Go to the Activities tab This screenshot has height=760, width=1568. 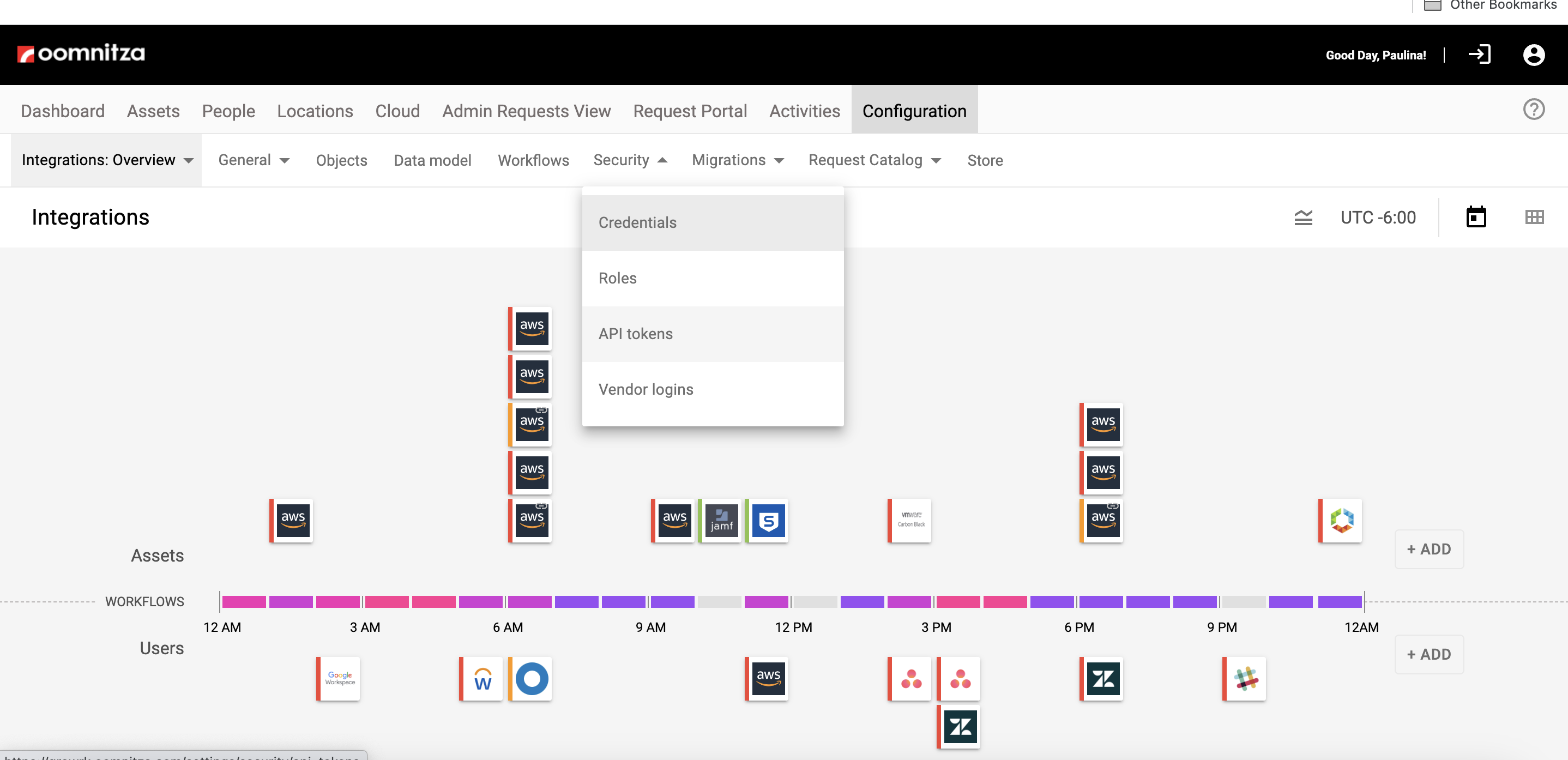804,111
